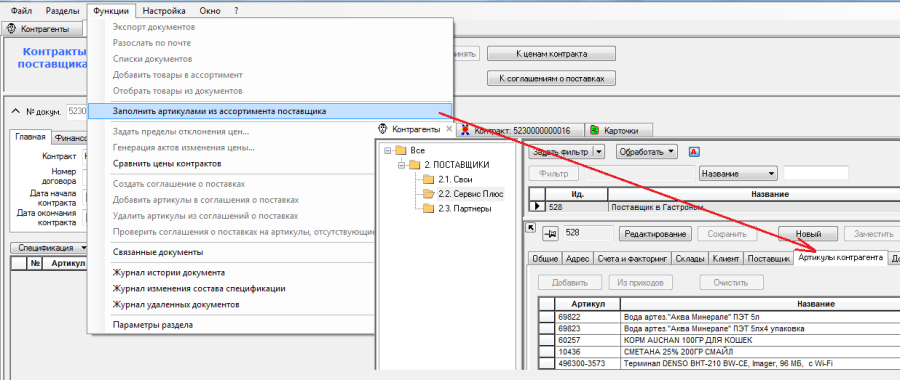900x380 pixels.
Task: Select row Терминал DENSO BHT-210 BW-CE
Action: coord(719,363)
